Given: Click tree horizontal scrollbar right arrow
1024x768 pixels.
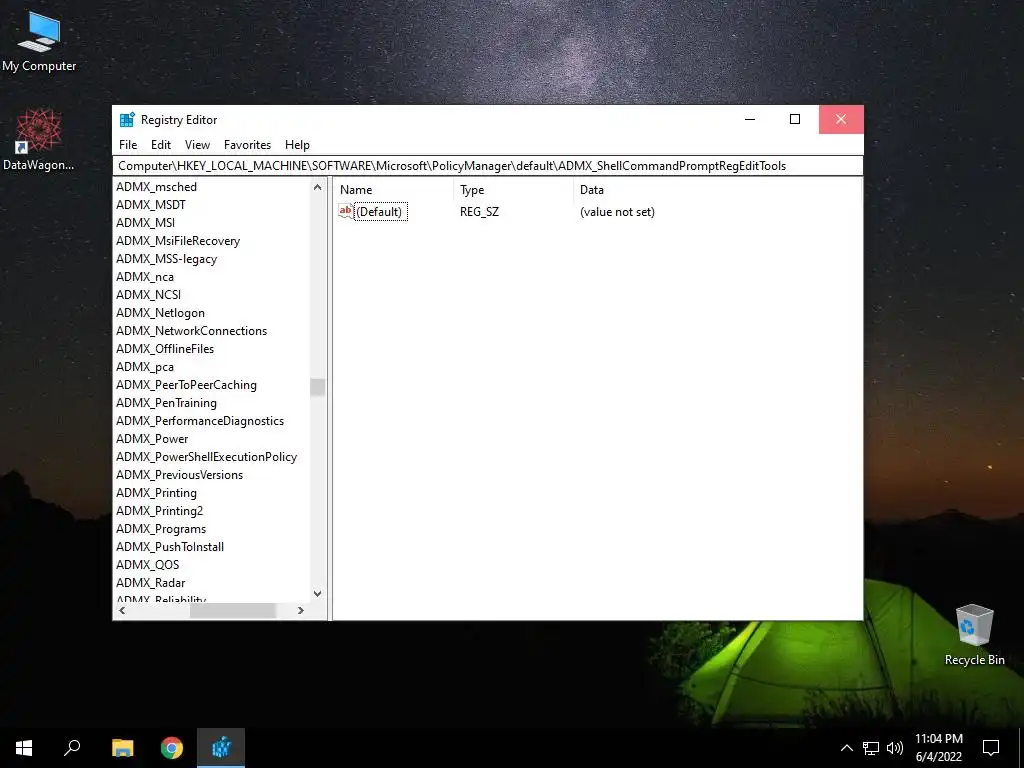Looking at the screenshot, I should [300, 611].
